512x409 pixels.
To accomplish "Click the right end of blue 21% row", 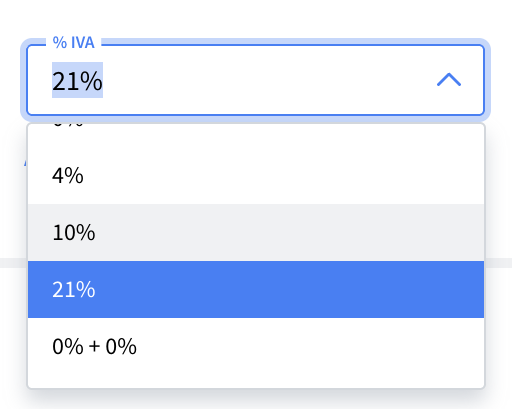I will [x=460, y=289].
